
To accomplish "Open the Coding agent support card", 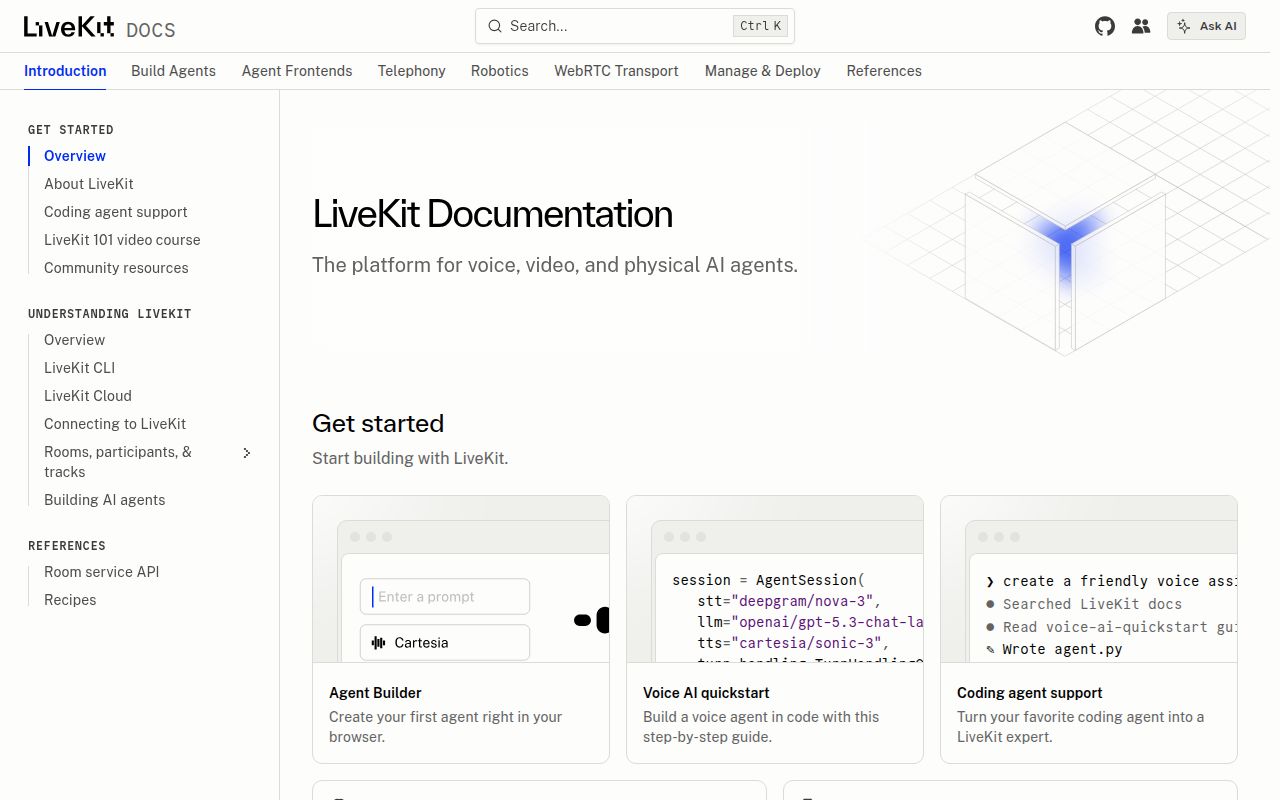I will point(1089,630).
